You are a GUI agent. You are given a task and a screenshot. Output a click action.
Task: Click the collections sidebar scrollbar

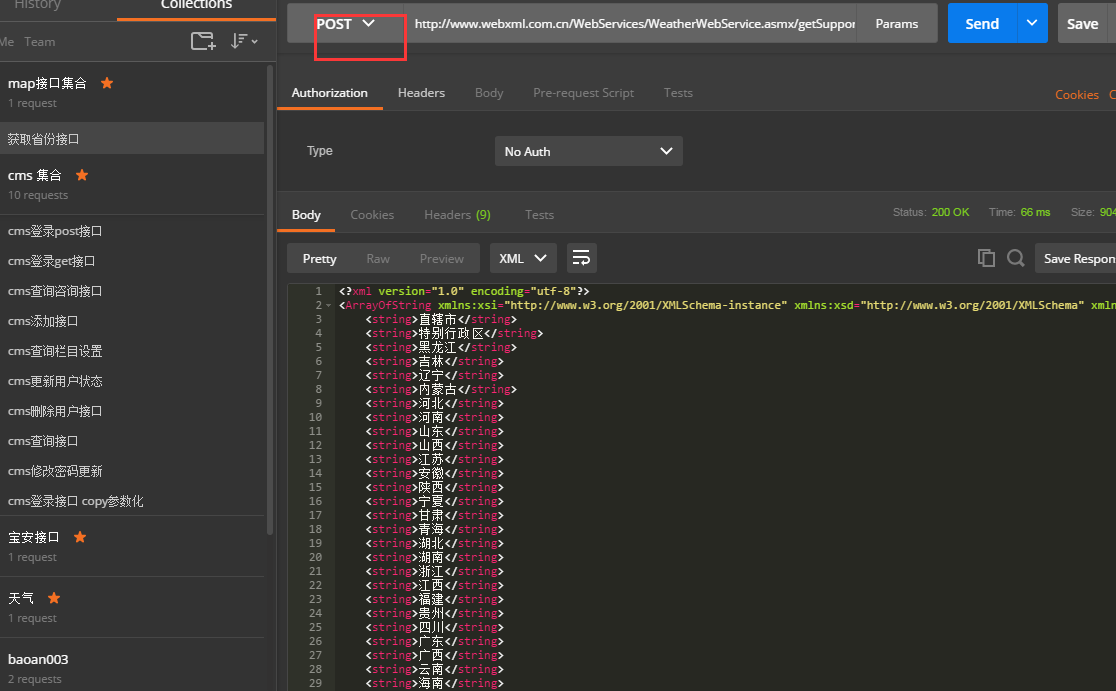point(270,299)
